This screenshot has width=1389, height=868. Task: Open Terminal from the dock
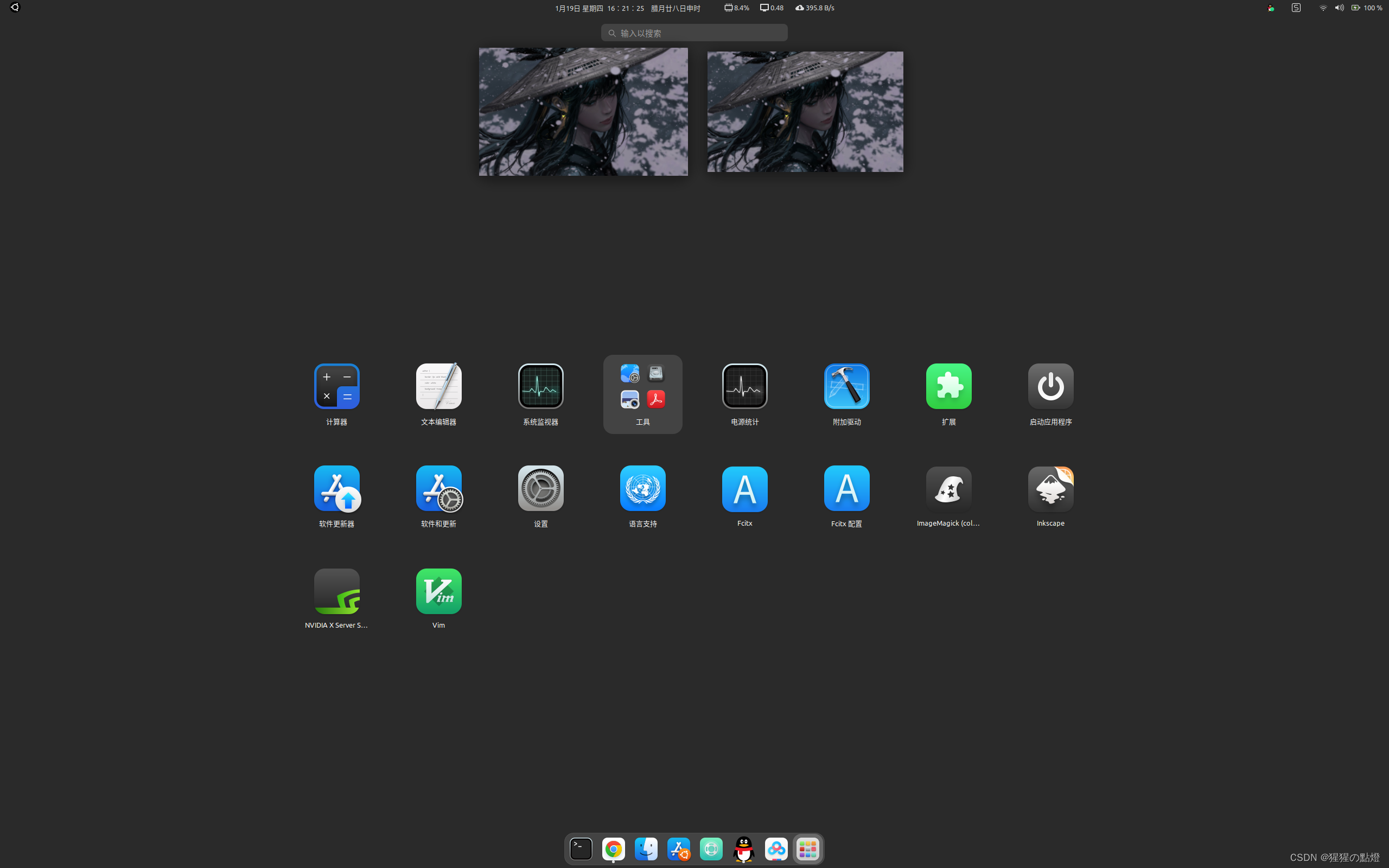581,848
